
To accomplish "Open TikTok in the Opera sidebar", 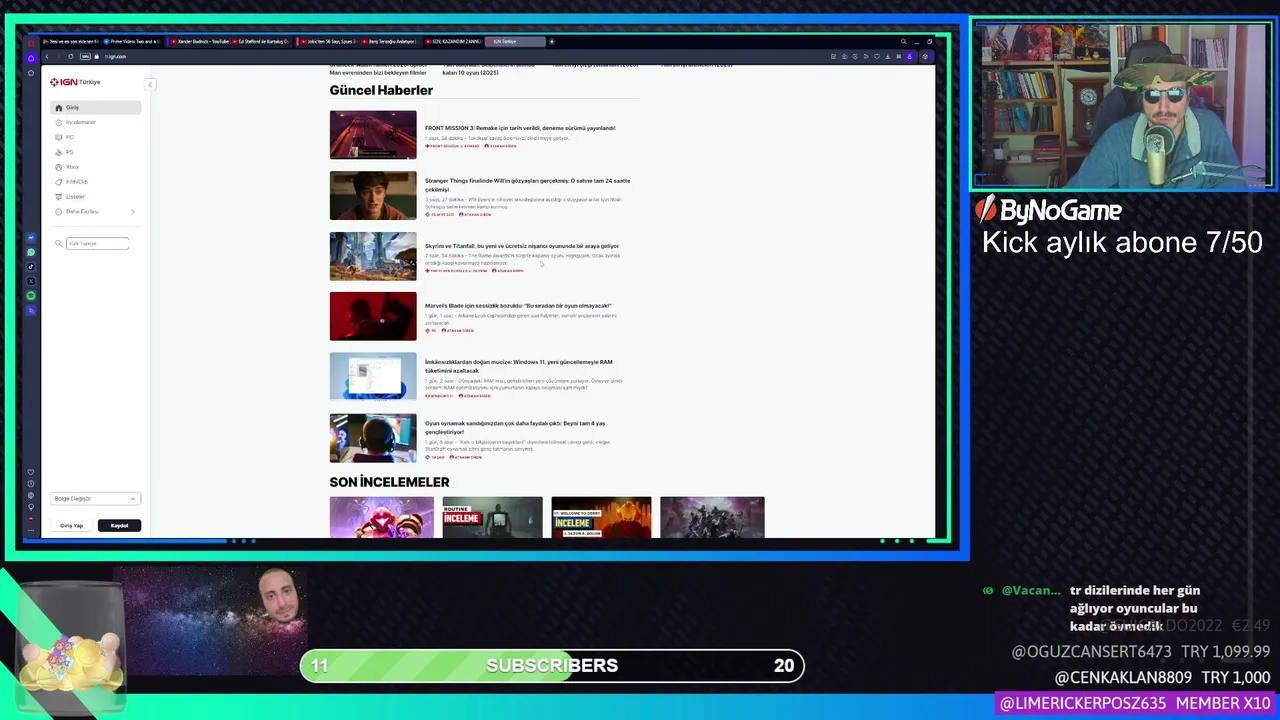I will 31,267.
